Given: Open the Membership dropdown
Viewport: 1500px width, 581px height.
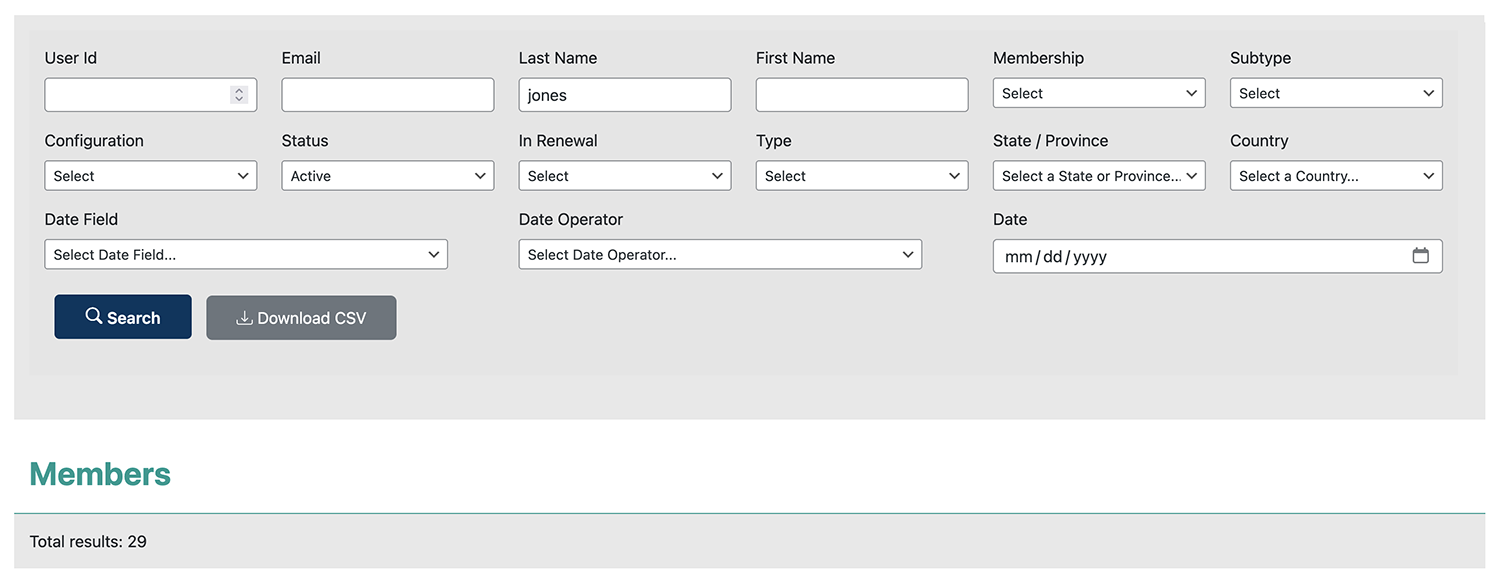Looking at the screenshot, I should click(1098, 93).
